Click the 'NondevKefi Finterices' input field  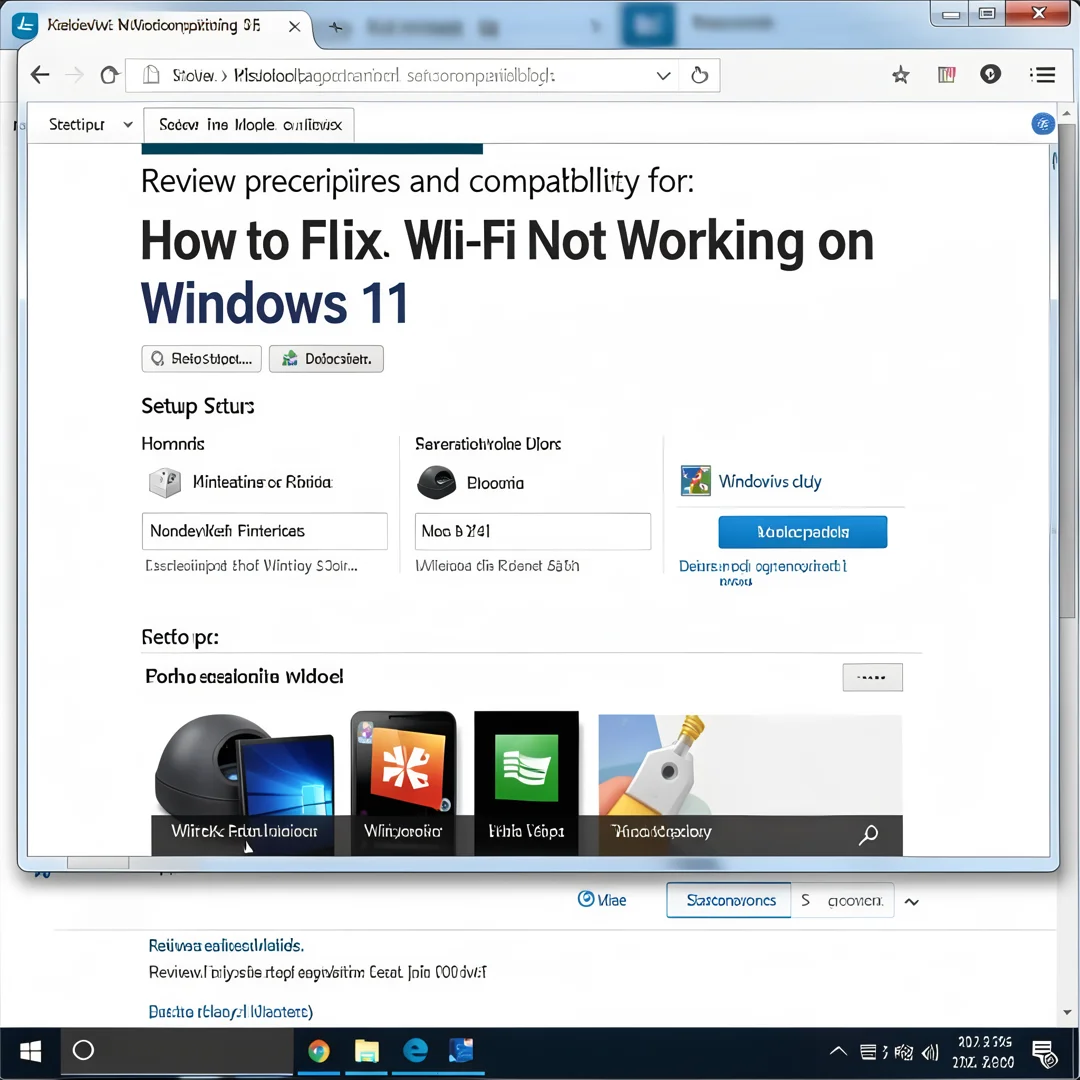pyautogui.click(x=264, y=531)
